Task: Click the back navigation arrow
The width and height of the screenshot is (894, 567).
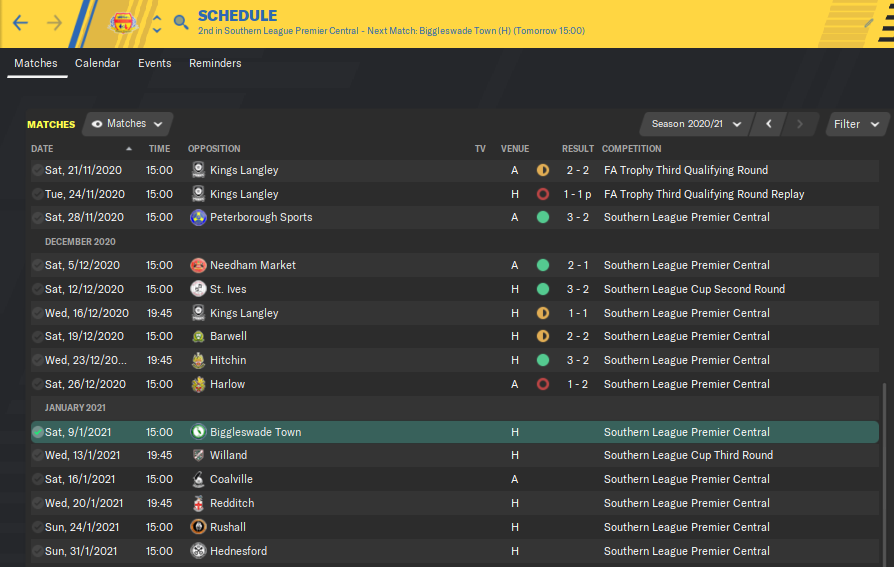Action: [21, 23]
